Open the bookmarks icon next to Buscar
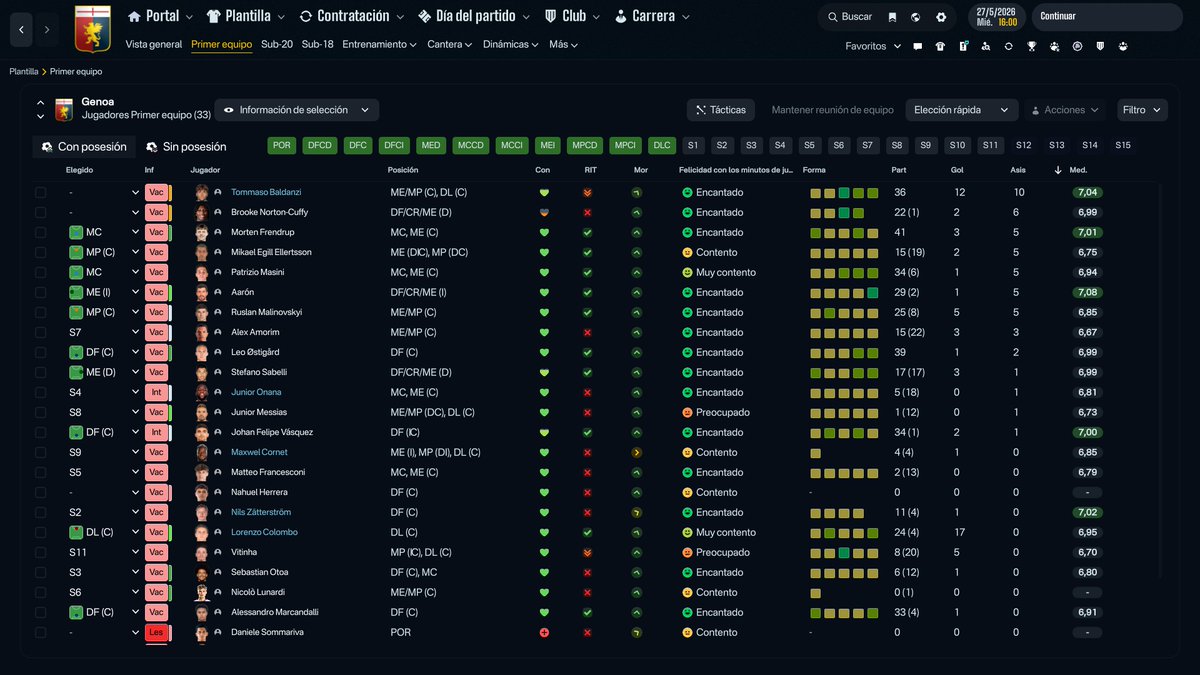Image resolution: width=1200 pixels, height=675 pixels. (892, 17)
